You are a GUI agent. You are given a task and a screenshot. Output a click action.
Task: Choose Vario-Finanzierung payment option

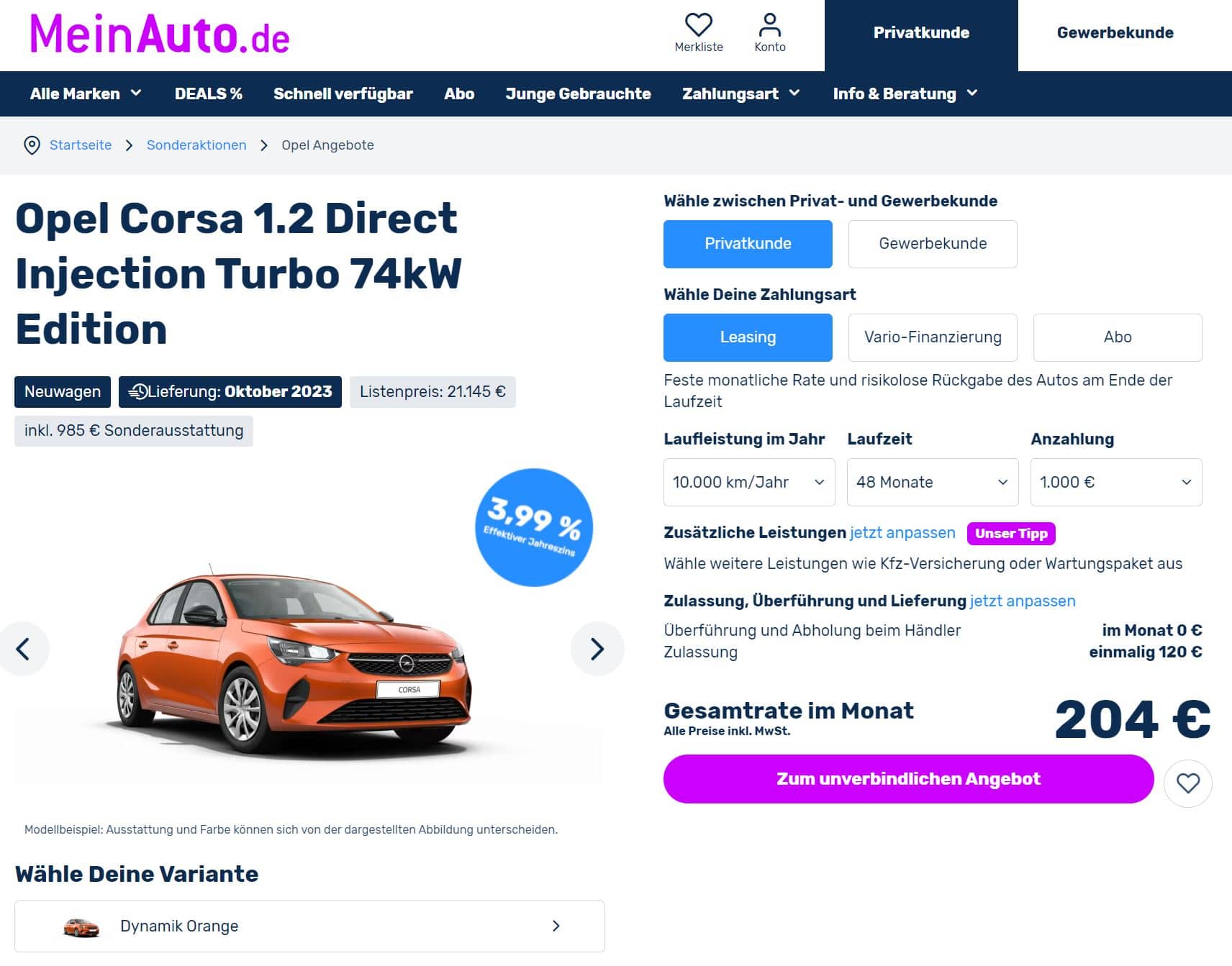click(933, 337)
